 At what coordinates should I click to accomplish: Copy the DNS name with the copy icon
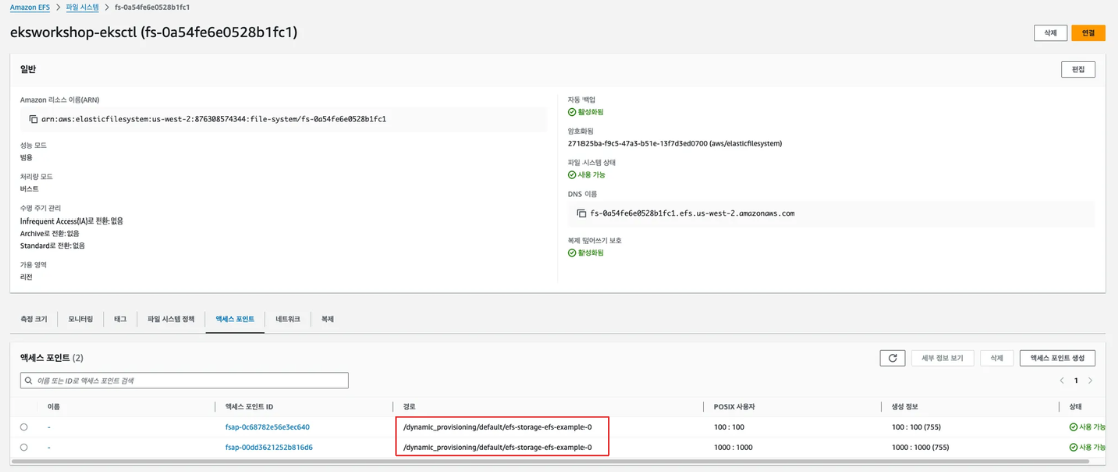[x=582, y=212]
